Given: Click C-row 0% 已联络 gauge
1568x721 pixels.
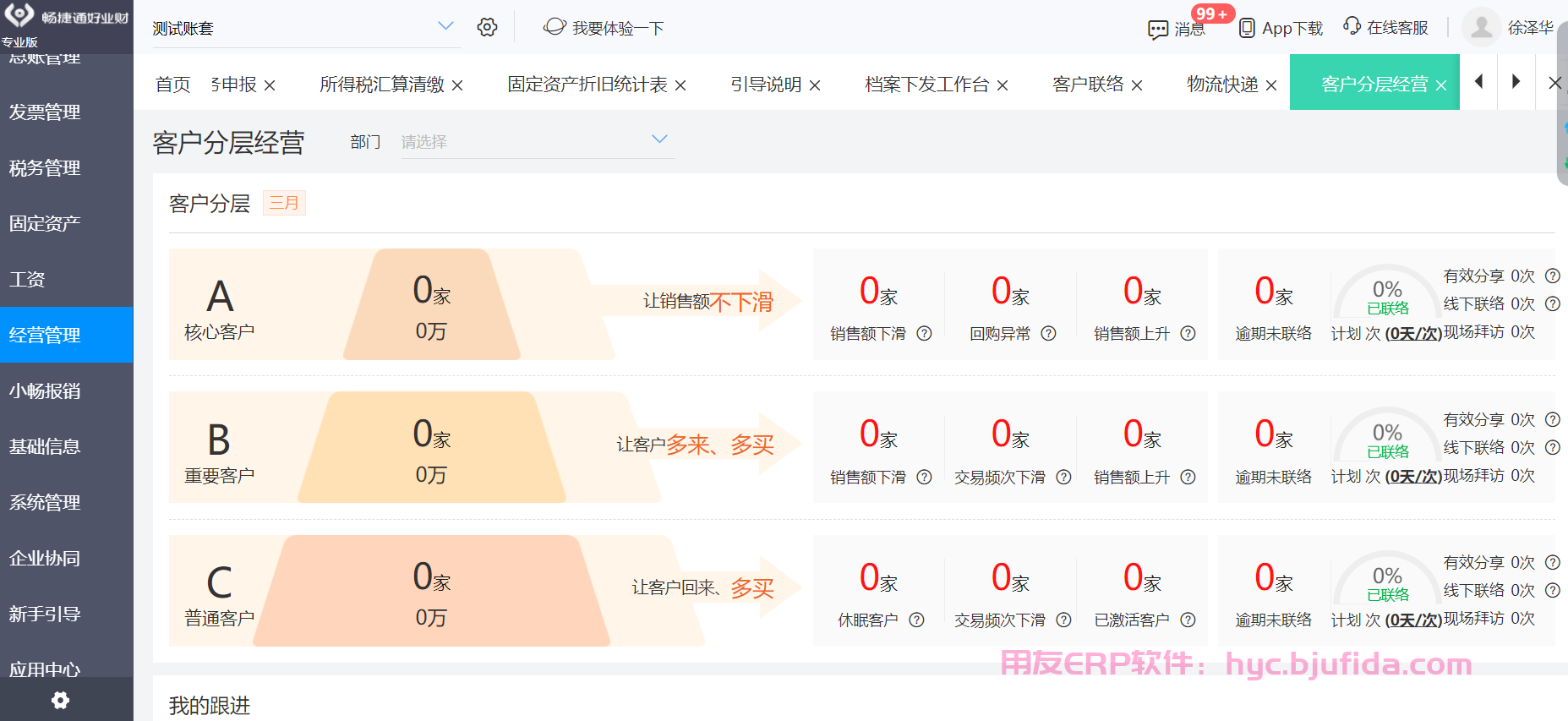Looking at the screenshot, I should click(1387, 578).
